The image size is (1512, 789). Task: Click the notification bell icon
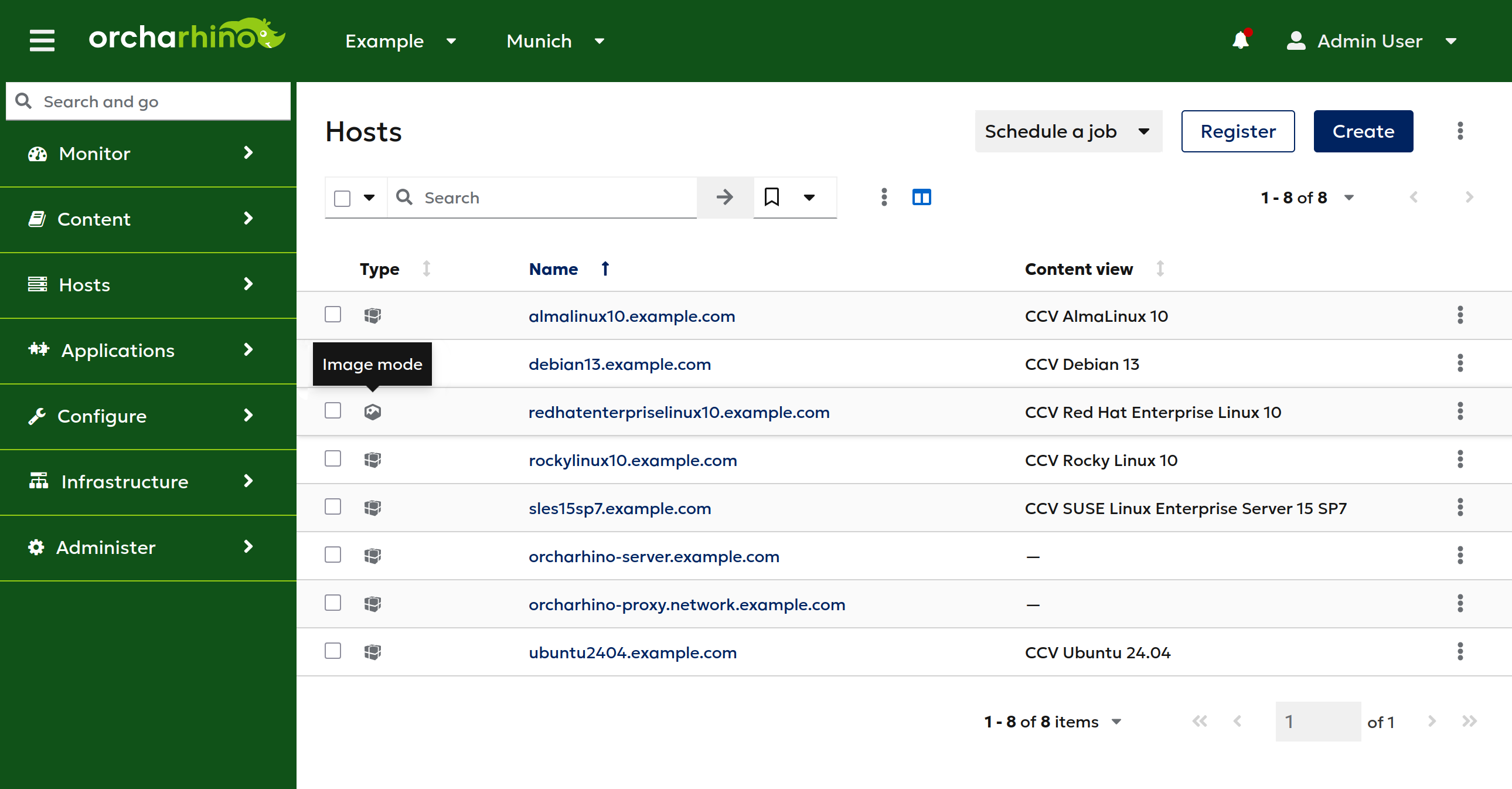1240,40
